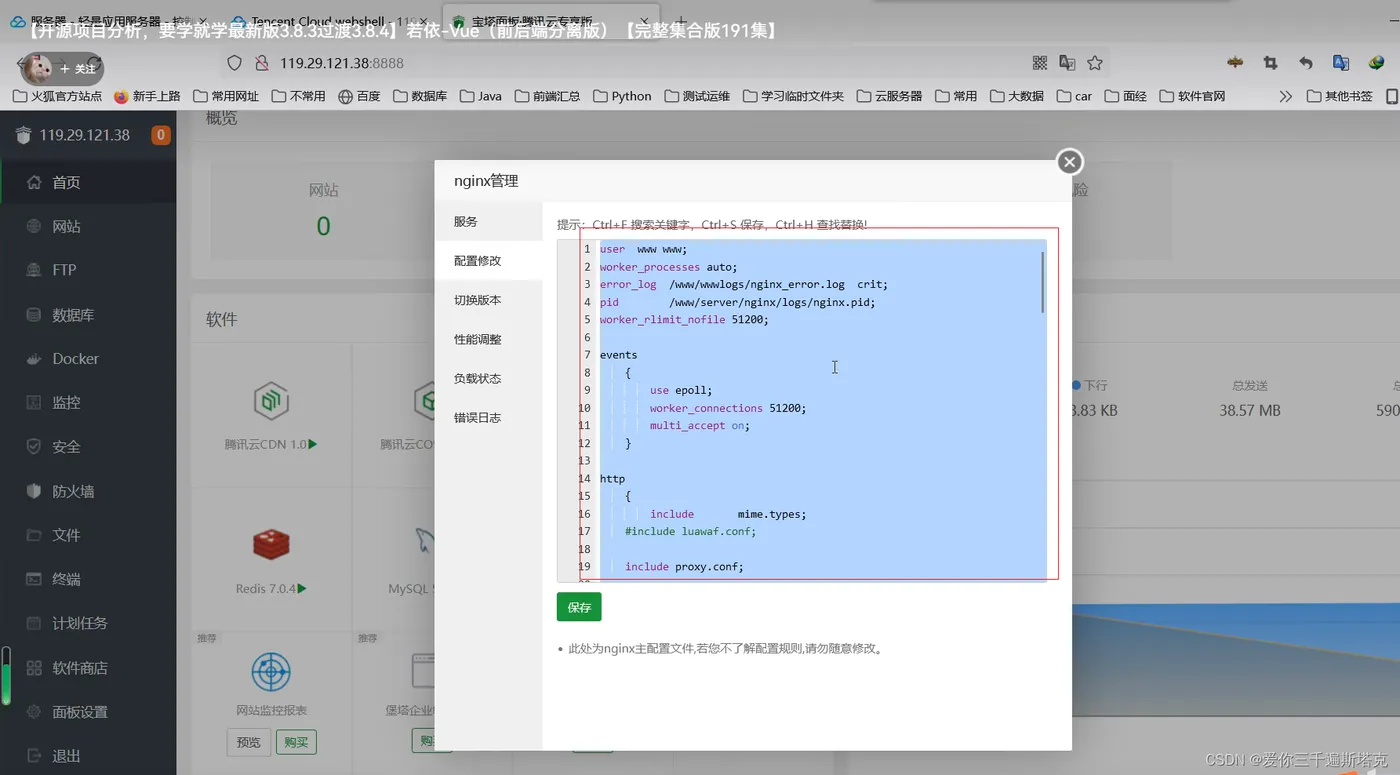Open the 火狐官方站点 bookmark folder
The width and height of the screenshot is (1400, 775).
(x=57, y=96)
